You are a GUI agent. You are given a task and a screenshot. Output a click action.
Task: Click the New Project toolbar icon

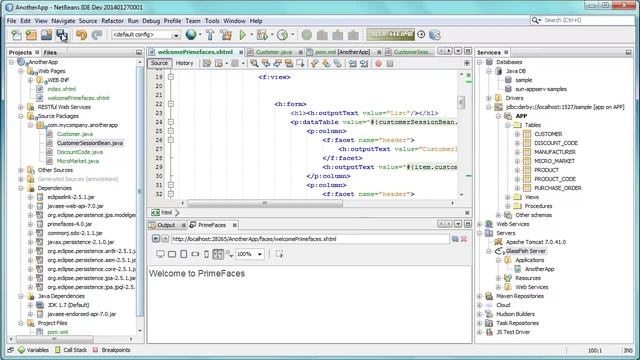tap(31, 35)
